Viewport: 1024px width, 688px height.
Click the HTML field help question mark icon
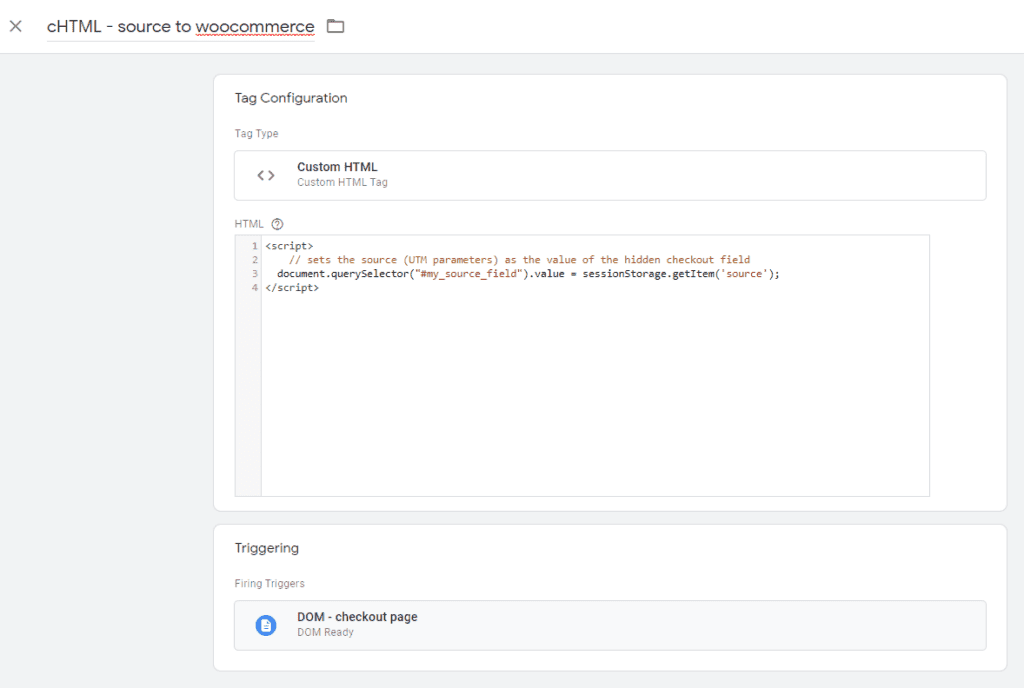tap(278, 224)
